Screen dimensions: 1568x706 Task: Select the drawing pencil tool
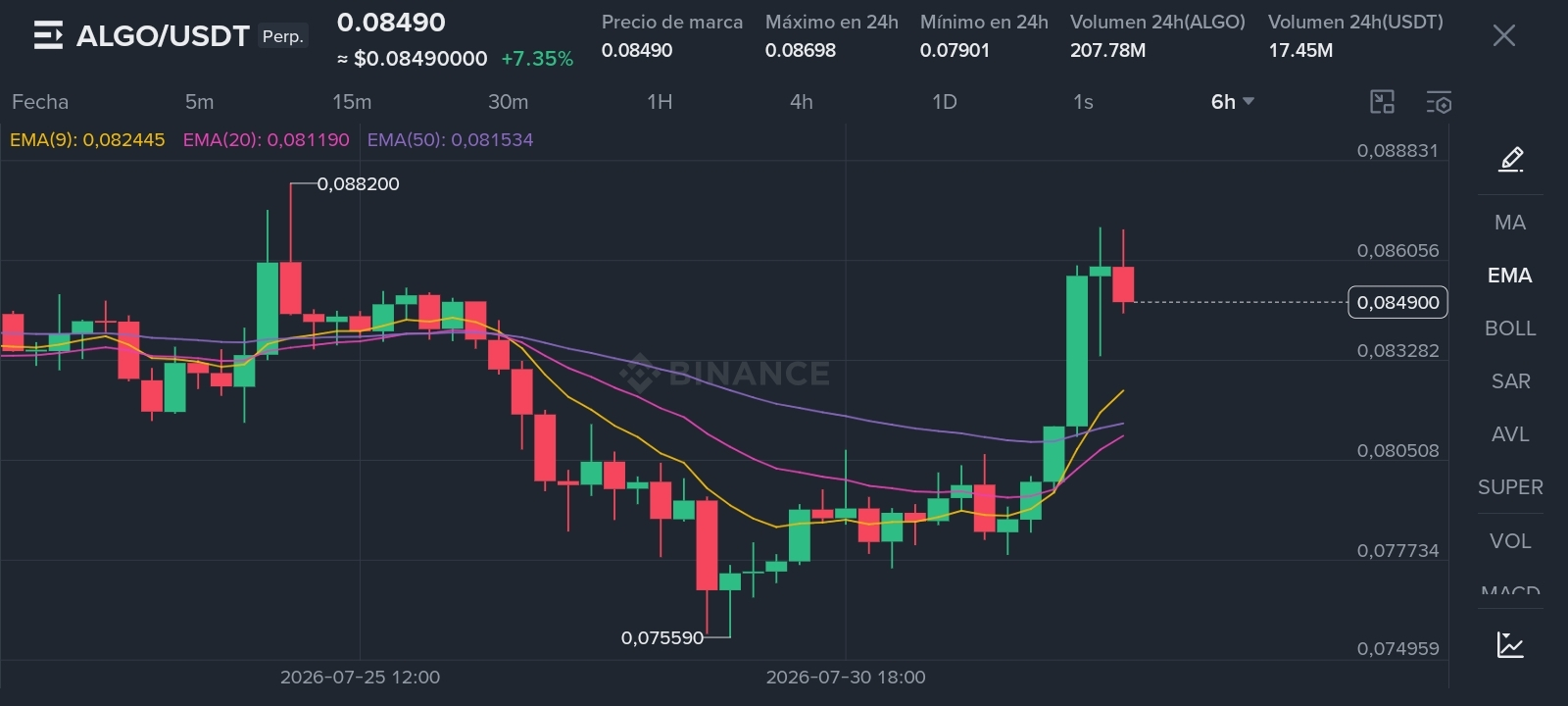click(1511, 159)
